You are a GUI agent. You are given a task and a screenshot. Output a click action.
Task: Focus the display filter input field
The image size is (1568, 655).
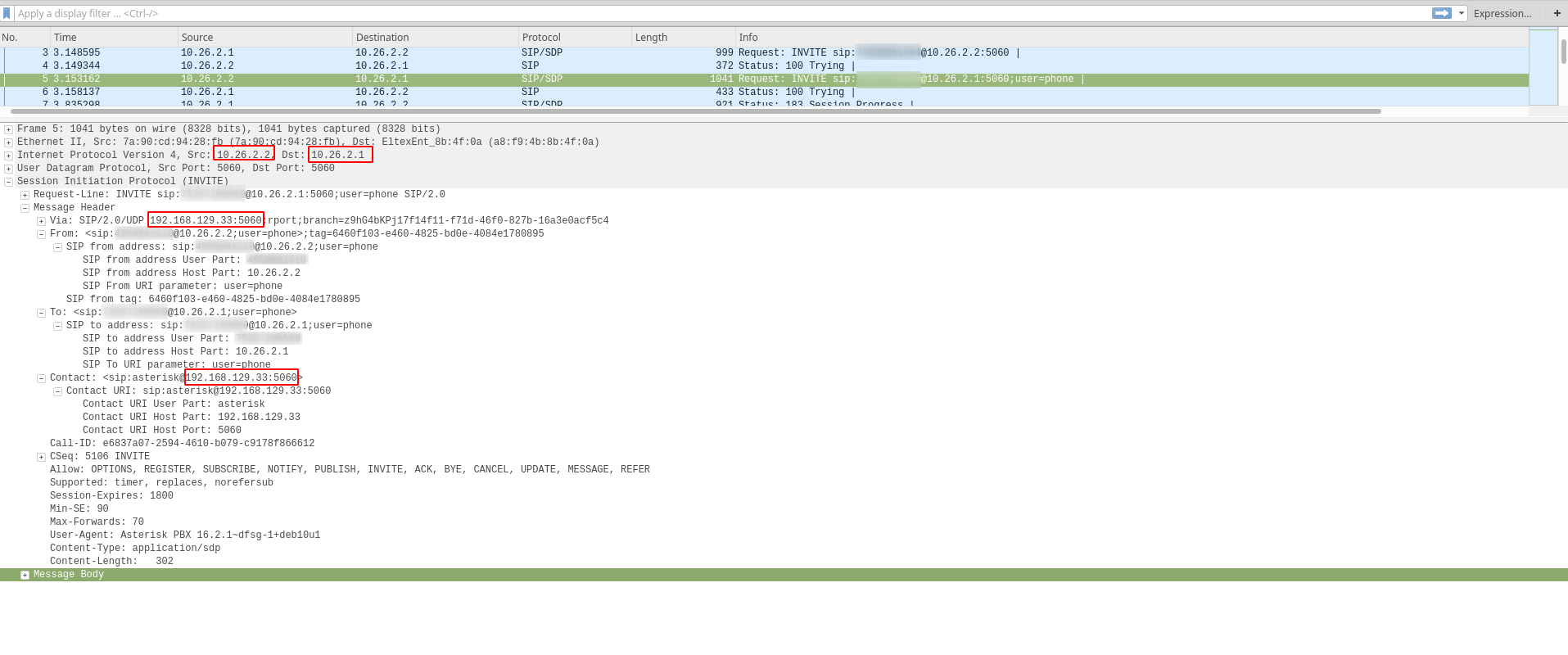(x=721, y=14)
